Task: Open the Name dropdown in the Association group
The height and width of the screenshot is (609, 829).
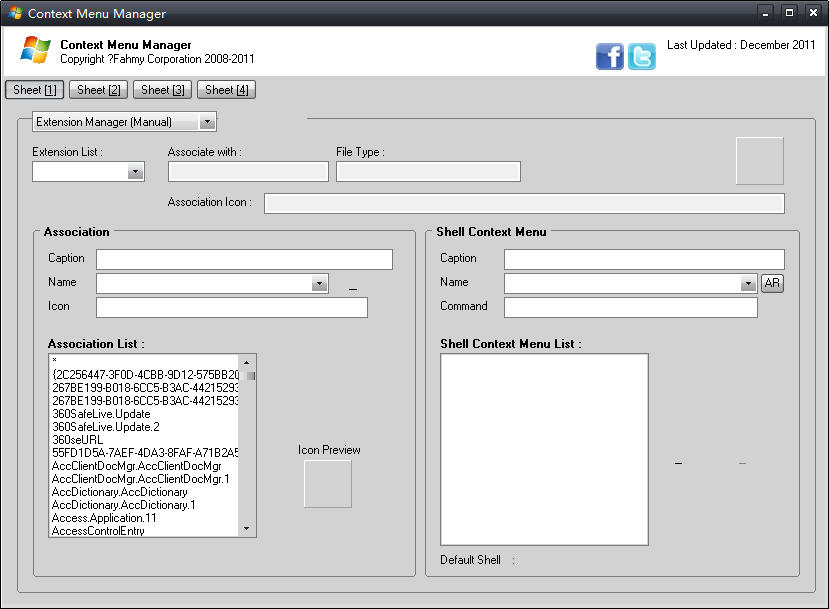Action: [x=319, y=283]
